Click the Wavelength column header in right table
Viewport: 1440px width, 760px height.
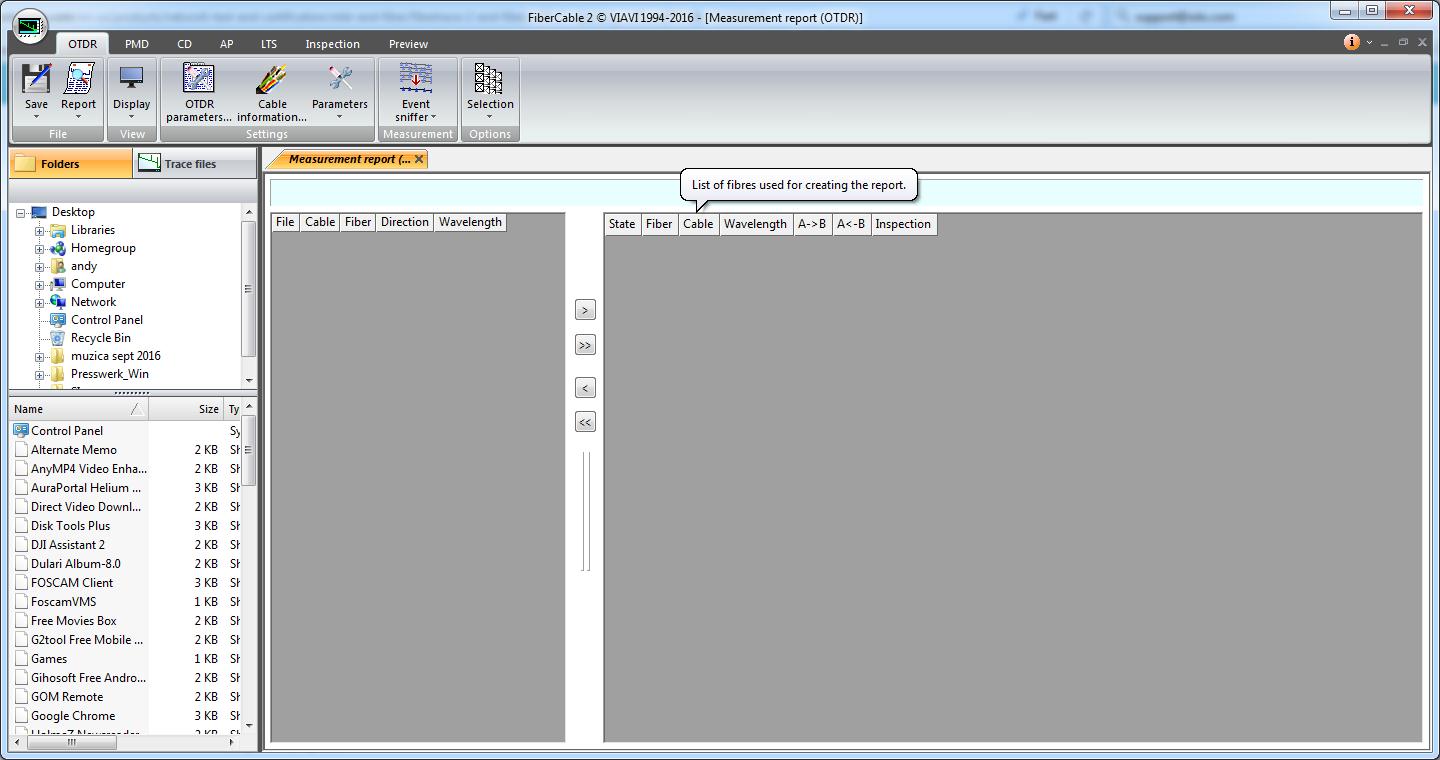pos(755,224)
